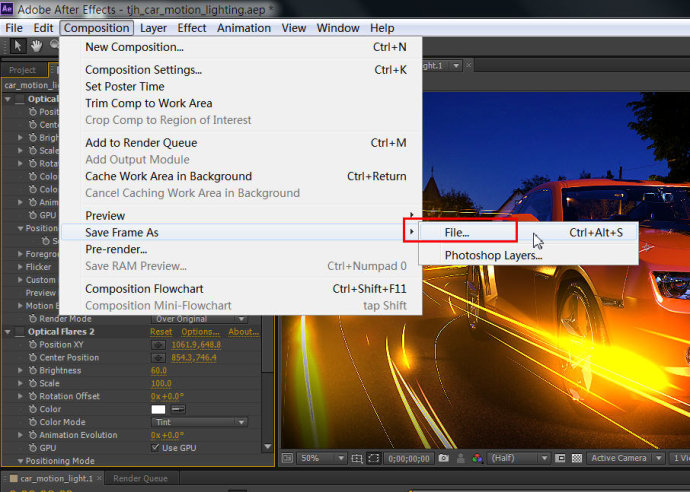This screenshot has width=690, height=492.
Task: Toggle Center Position stopwatch for Optical Flares 2
Action: pos(33,357)
